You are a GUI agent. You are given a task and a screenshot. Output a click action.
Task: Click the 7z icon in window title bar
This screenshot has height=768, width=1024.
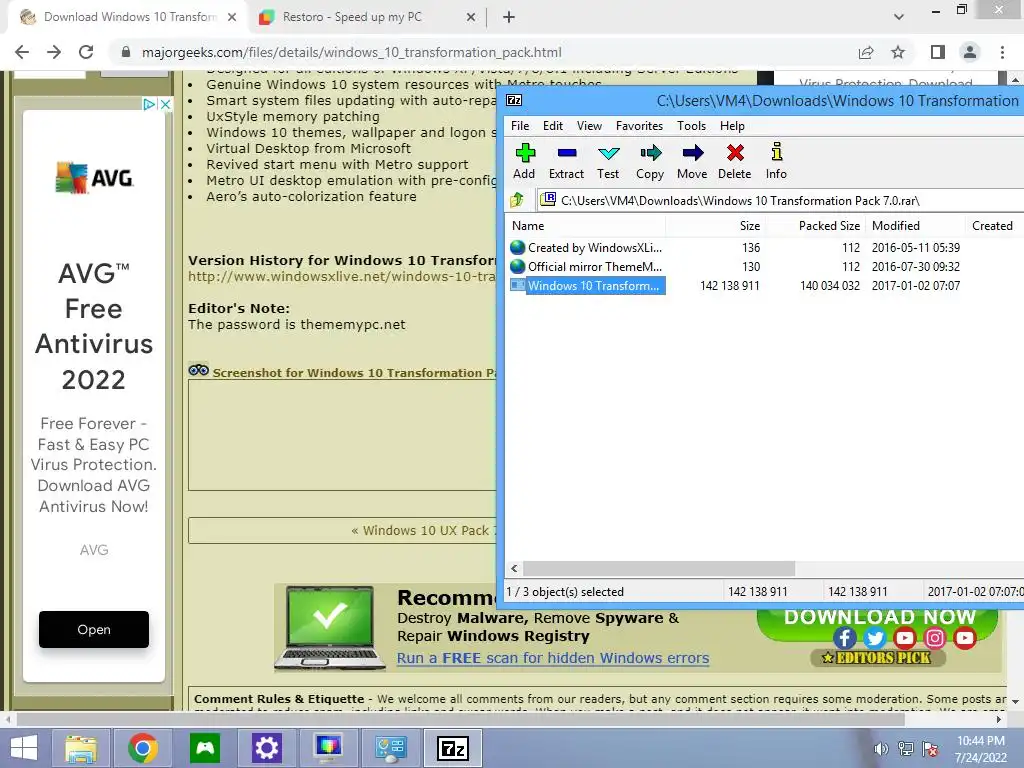tap(515, 100)
